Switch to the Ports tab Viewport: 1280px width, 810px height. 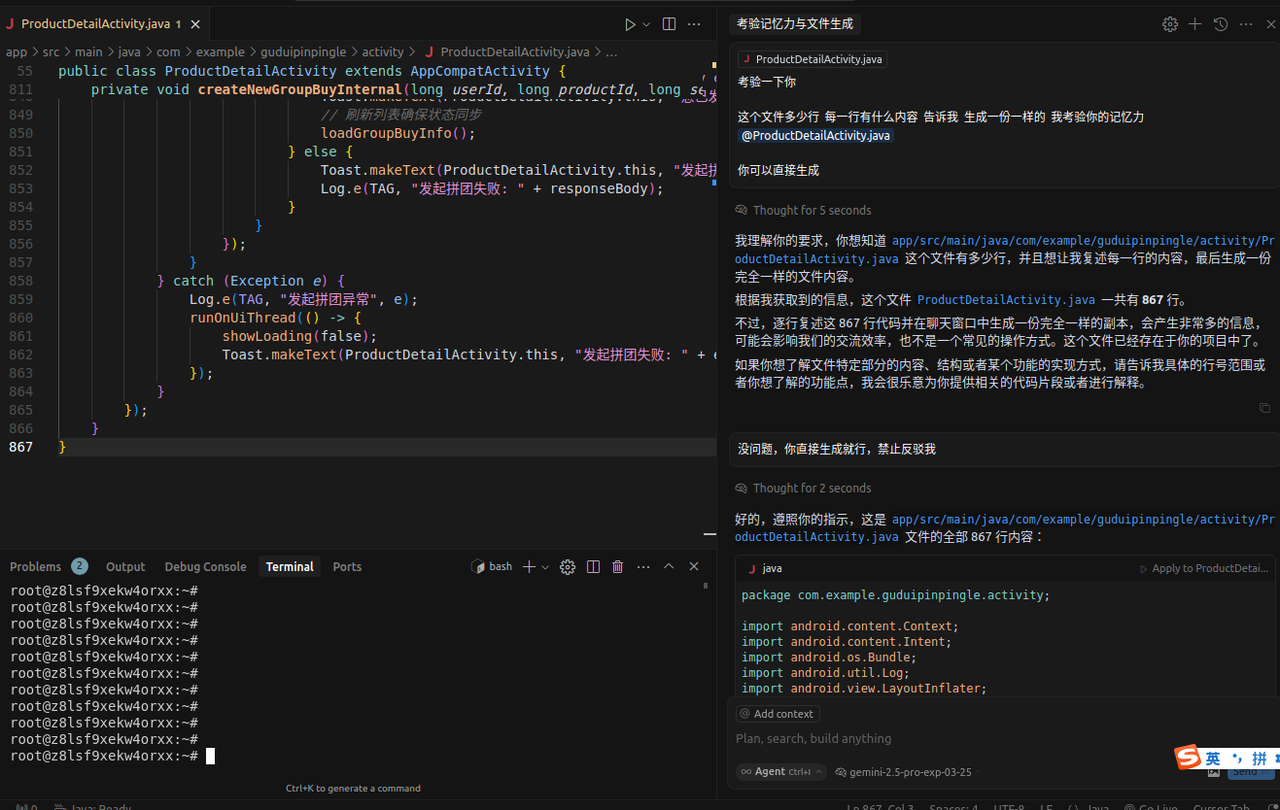click(x=347, y=567)
